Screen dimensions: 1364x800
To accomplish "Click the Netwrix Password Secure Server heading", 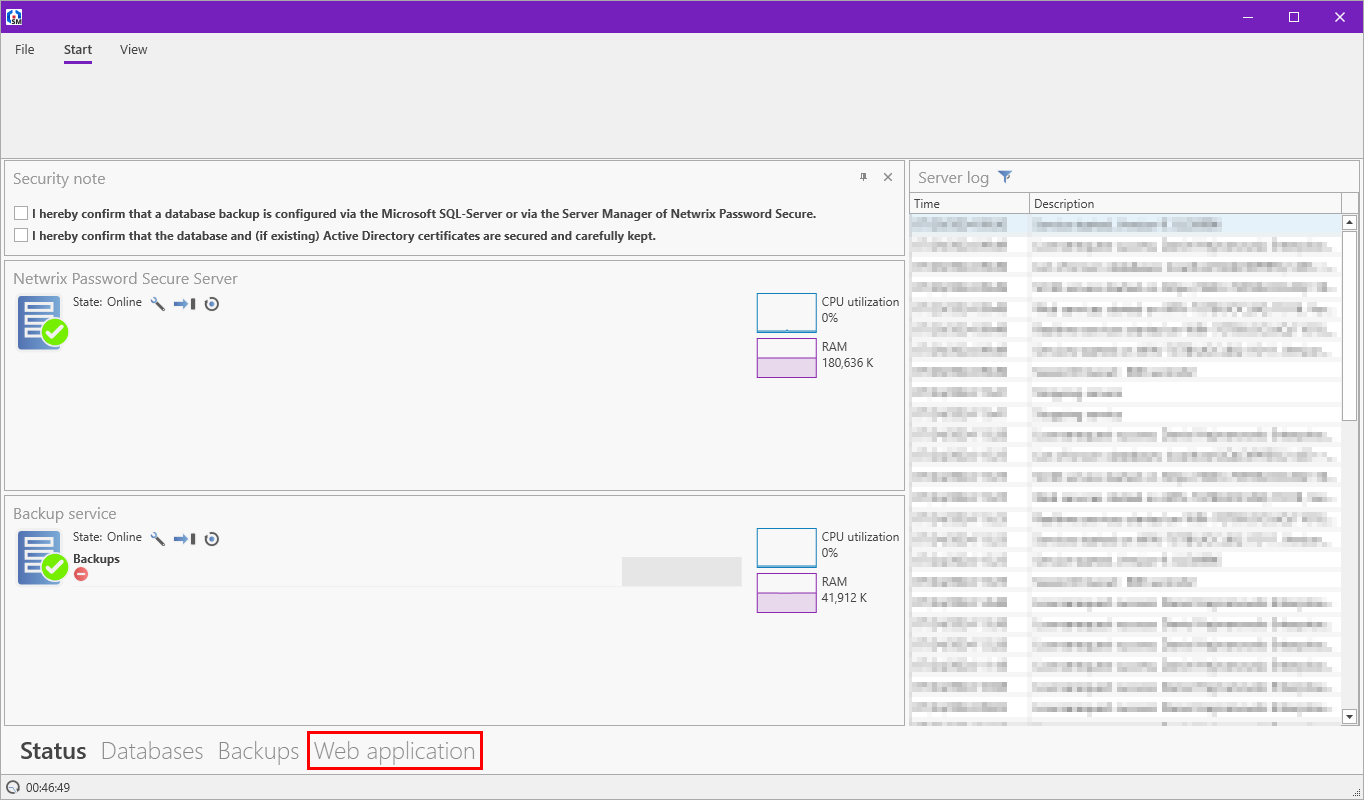I will click(126, 279).
